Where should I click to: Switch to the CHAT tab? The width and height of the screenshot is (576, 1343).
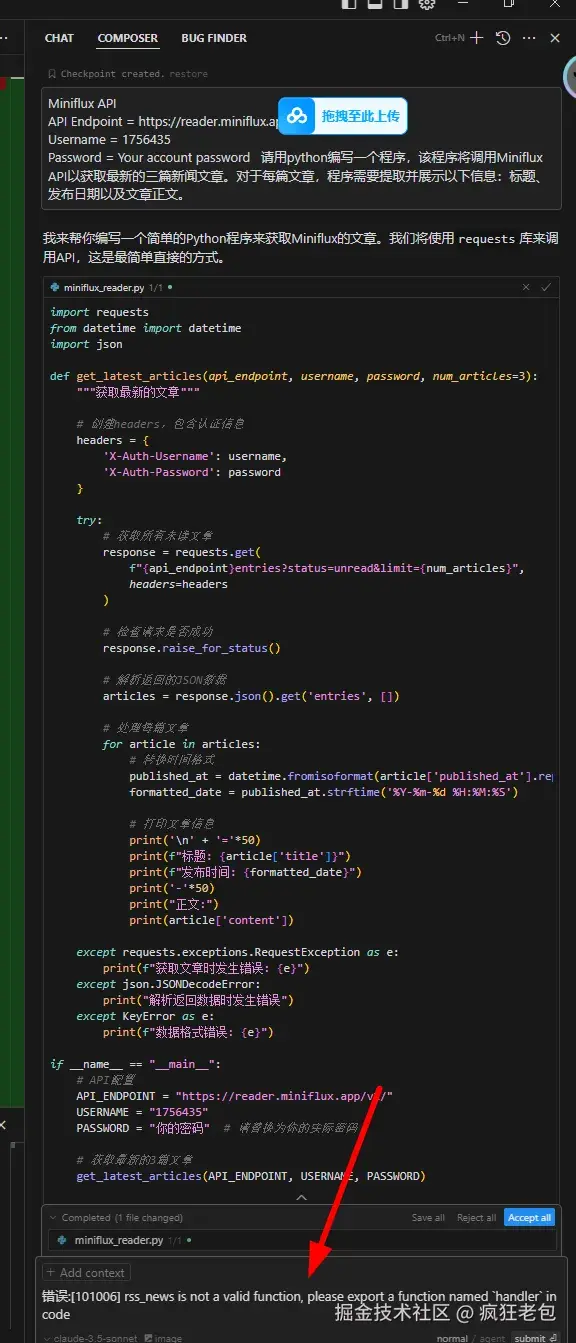(59, 38)
